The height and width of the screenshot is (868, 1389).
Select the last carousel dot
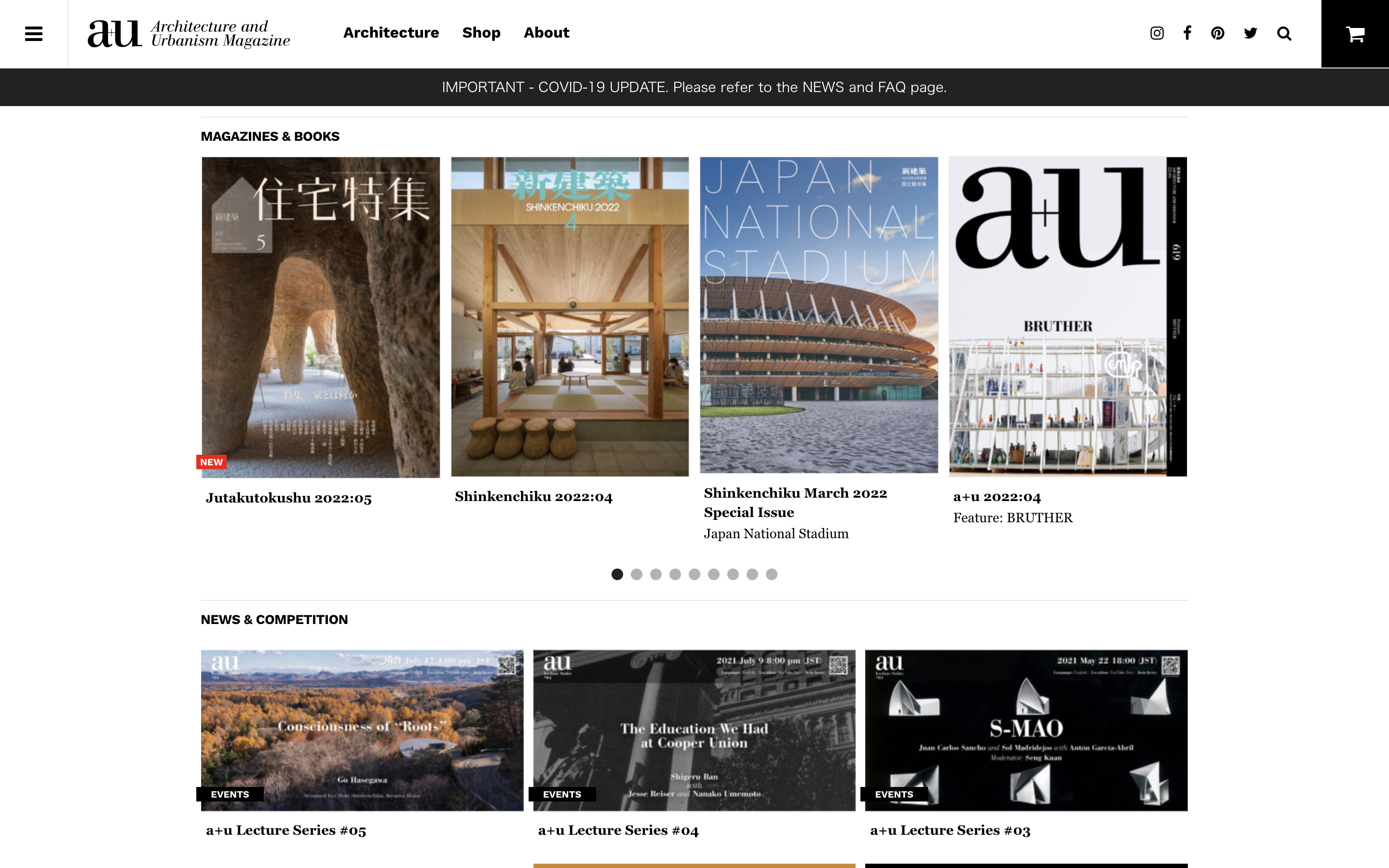click(771, 574)
